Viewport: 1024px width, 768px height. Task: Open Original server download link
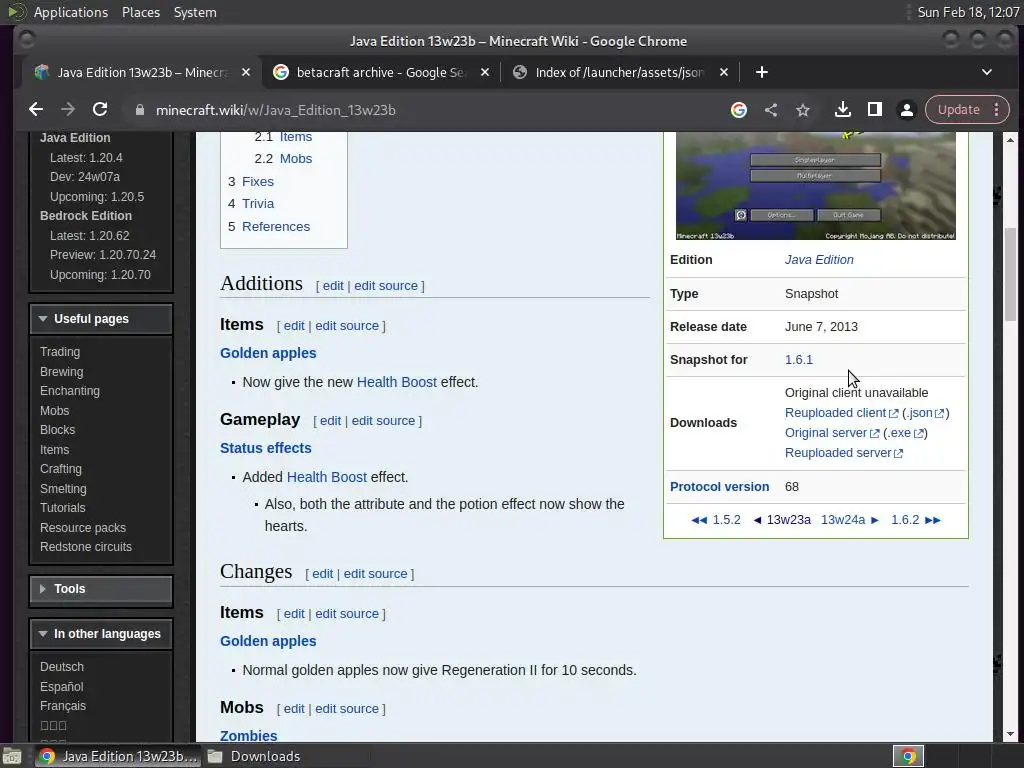coord(831,433)
